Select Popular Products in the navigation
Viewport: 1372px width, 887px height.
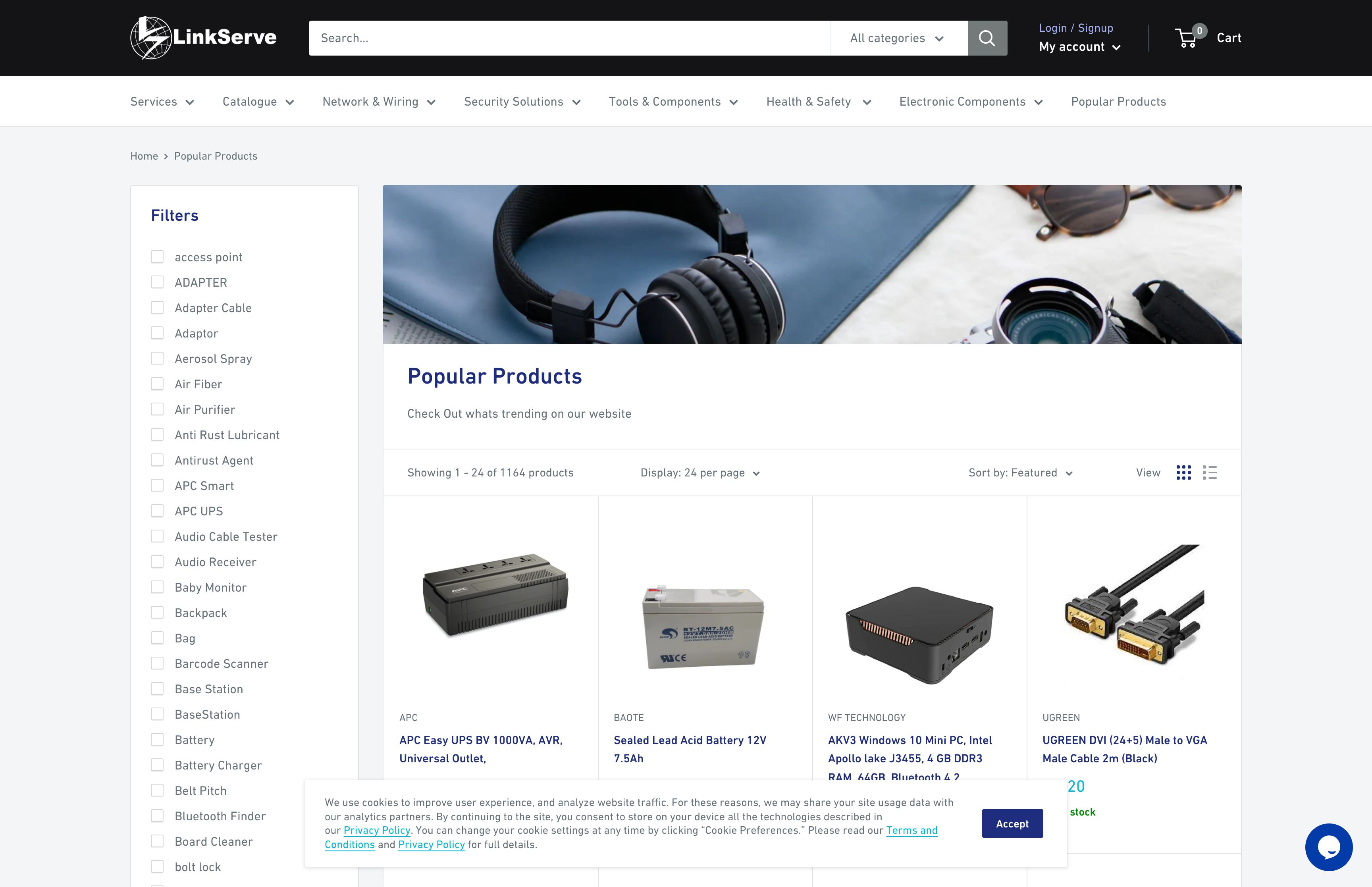click(x=1118, y=101)
